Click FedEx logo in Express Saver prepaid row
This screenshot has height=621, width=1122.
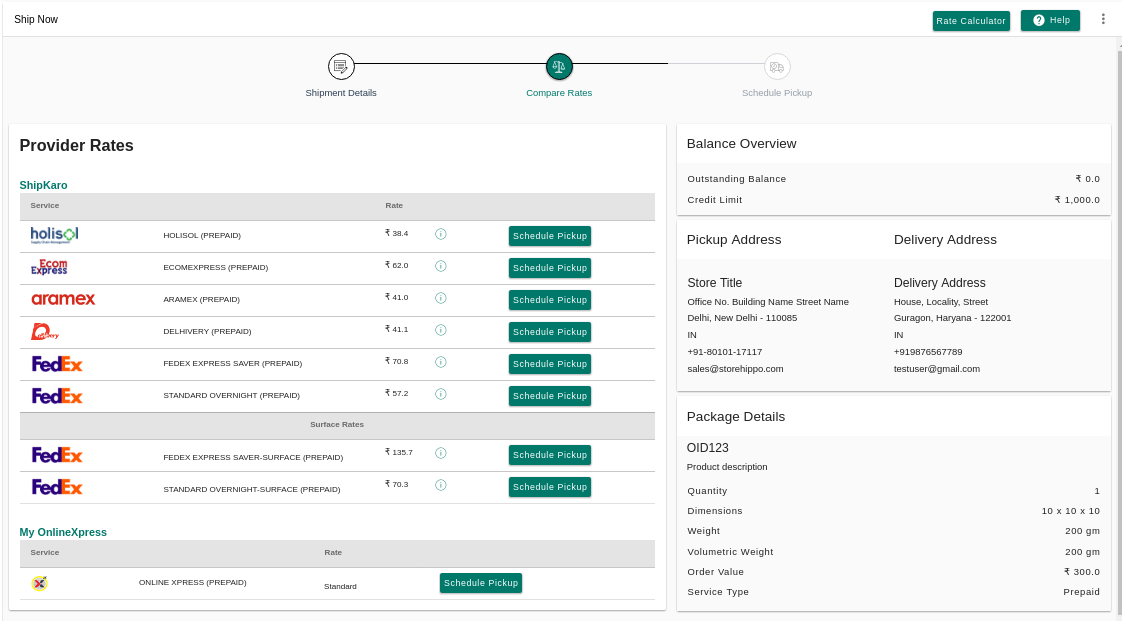pyautogui.click(x=57, y=364)
